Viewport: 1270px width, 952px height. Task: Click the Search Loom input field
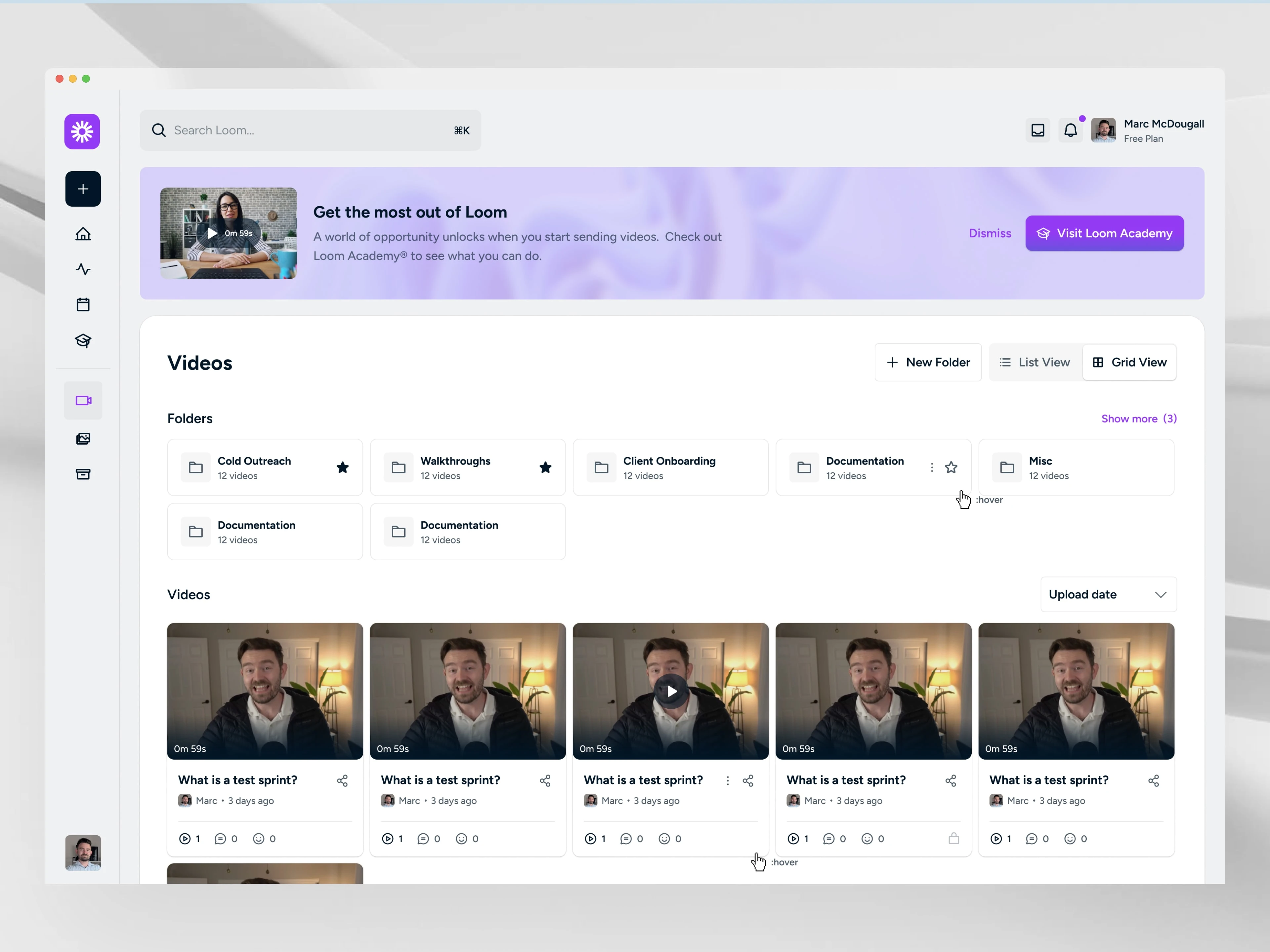[310, 130]
